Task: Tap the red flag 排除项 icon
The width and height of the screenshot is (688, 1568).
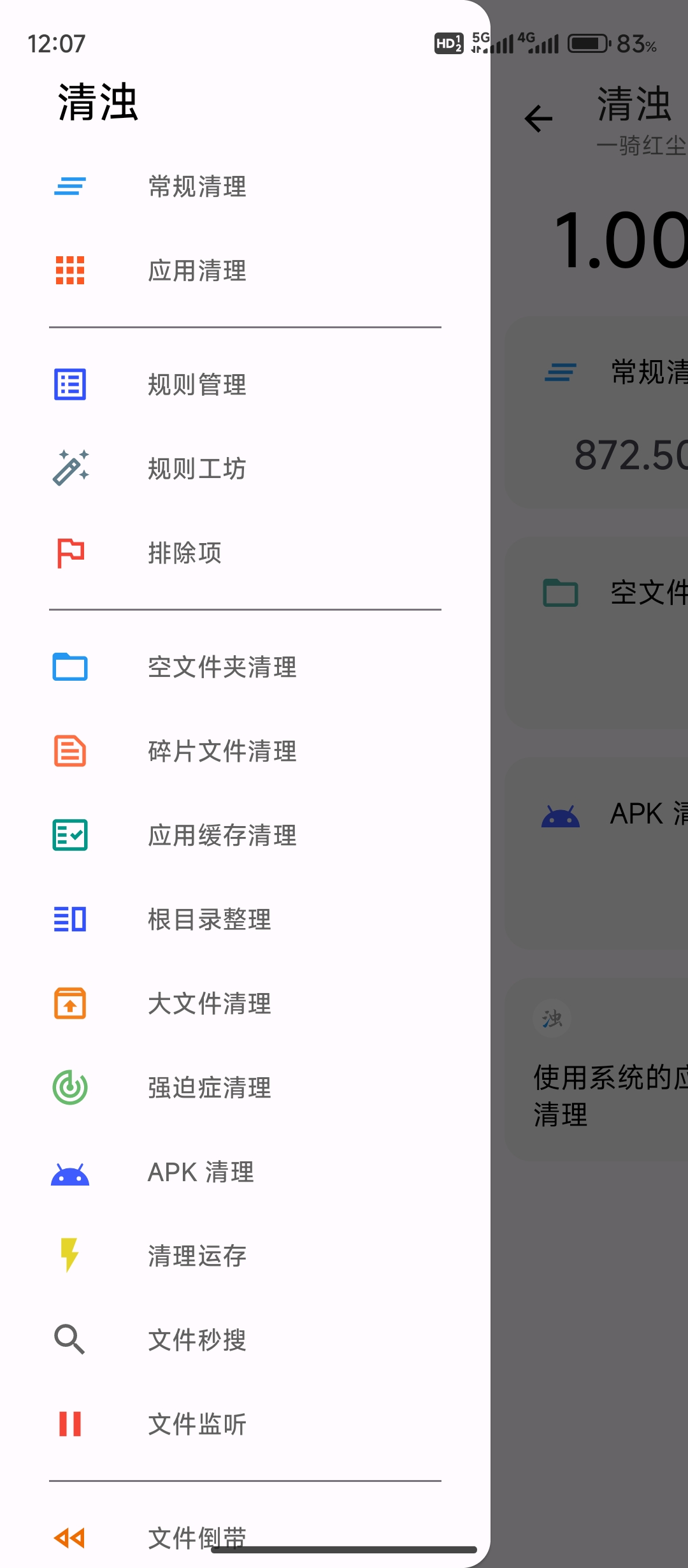Action: click(70, 553)
